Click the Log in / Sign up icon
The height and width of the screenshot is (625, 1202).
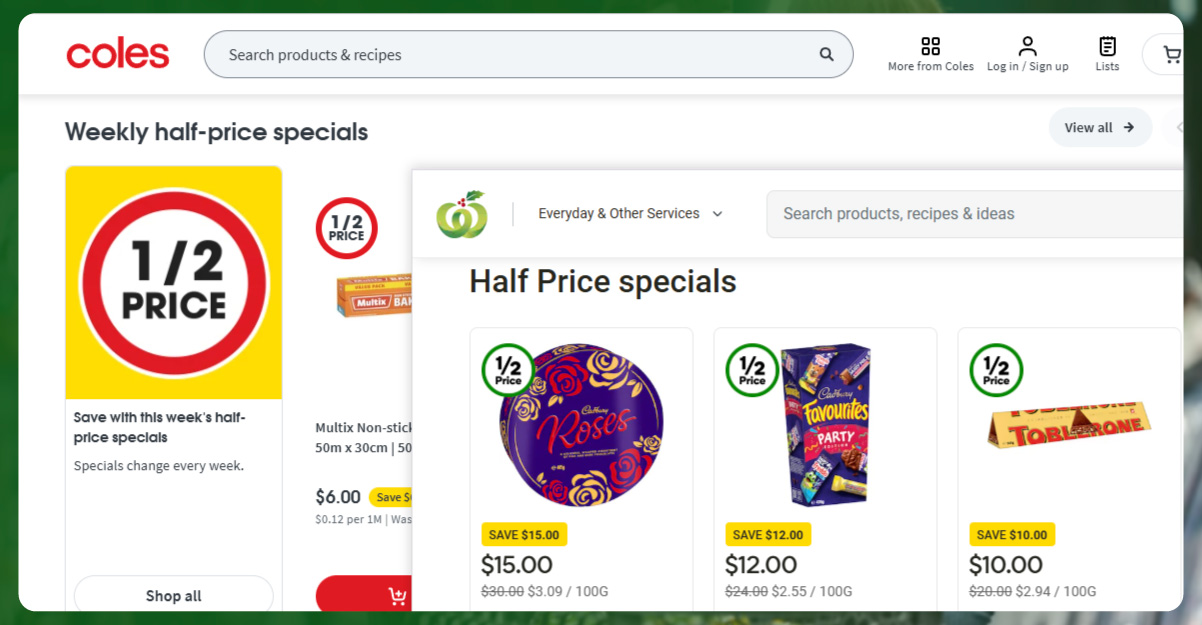point(1027,47)
